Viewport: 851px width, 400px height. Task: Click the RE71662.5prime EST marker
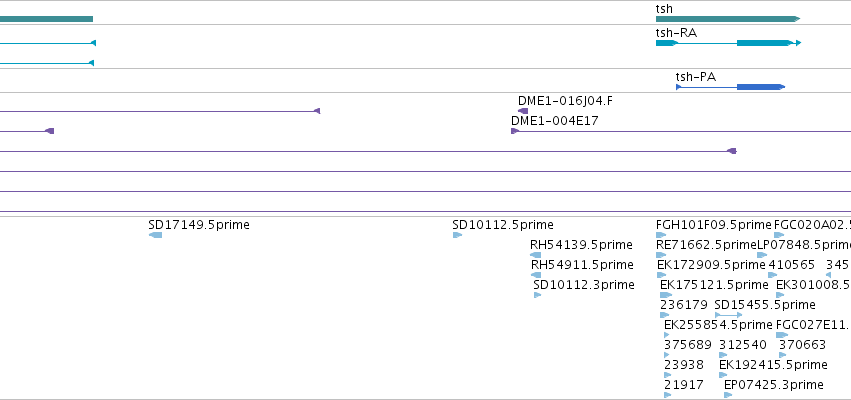coord(661,255)
